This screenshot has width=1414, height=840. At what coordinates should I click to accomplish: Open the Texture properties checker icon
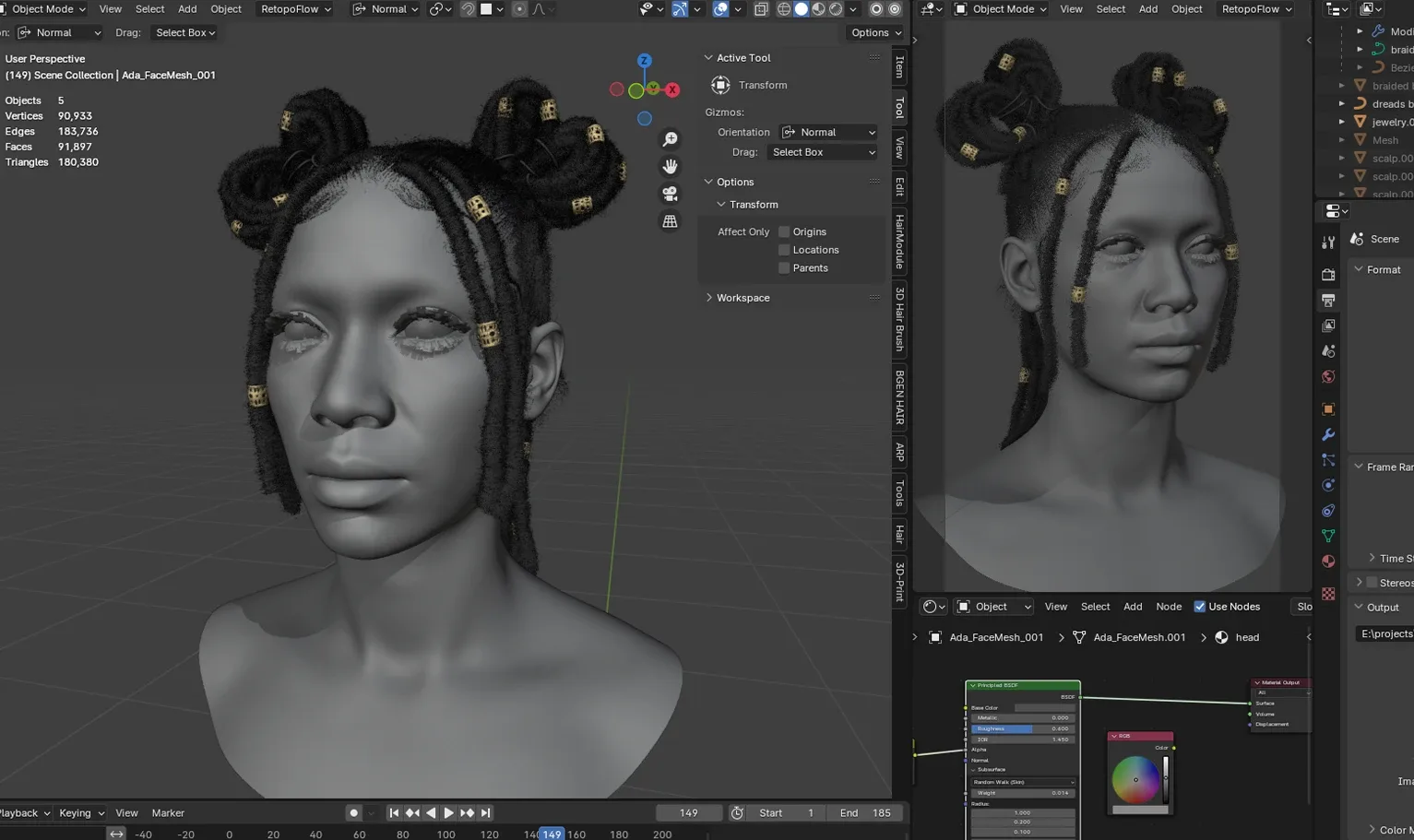(1328, 594)
